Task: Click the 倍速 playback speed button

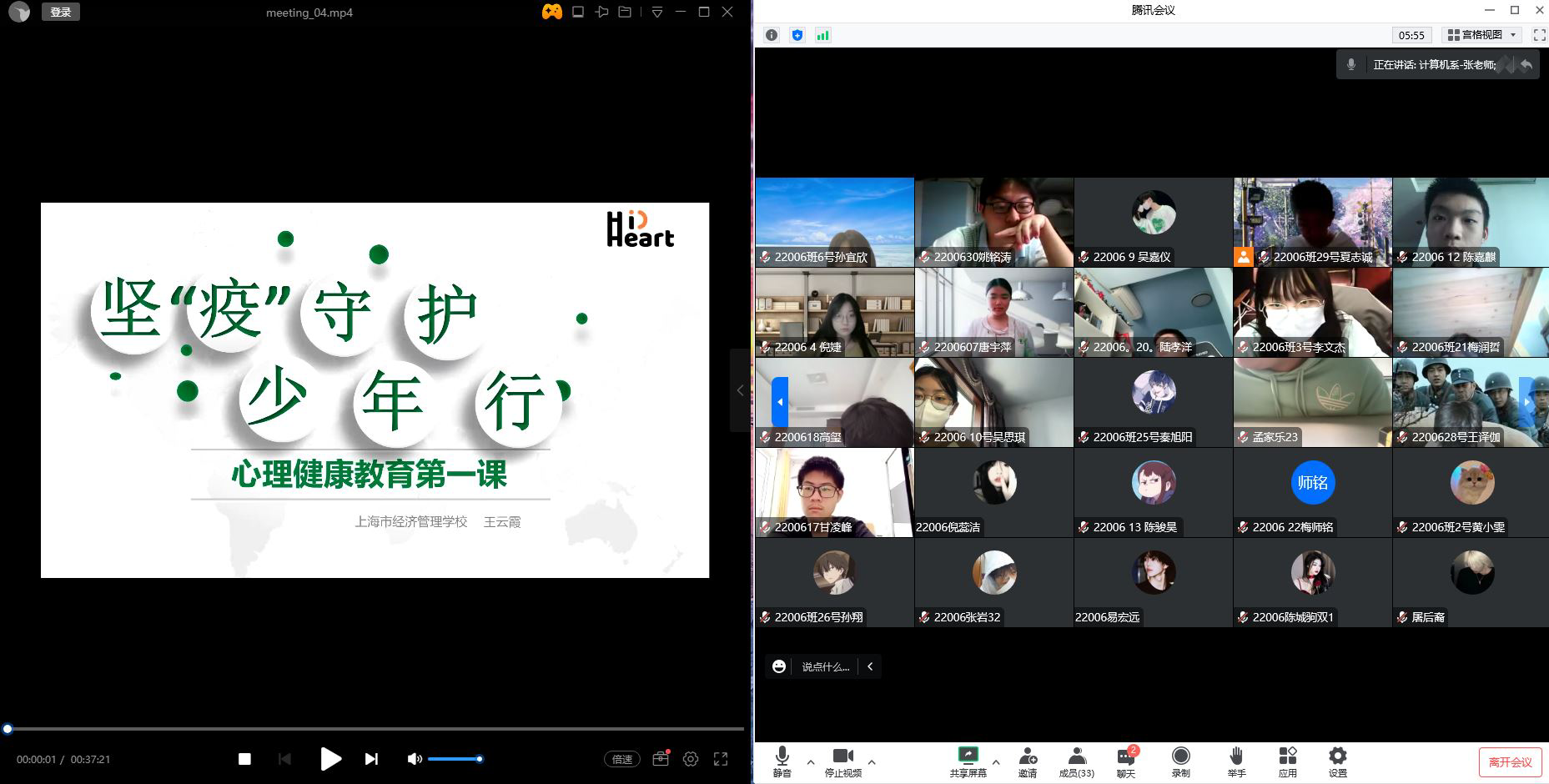Action: point(622,759)
